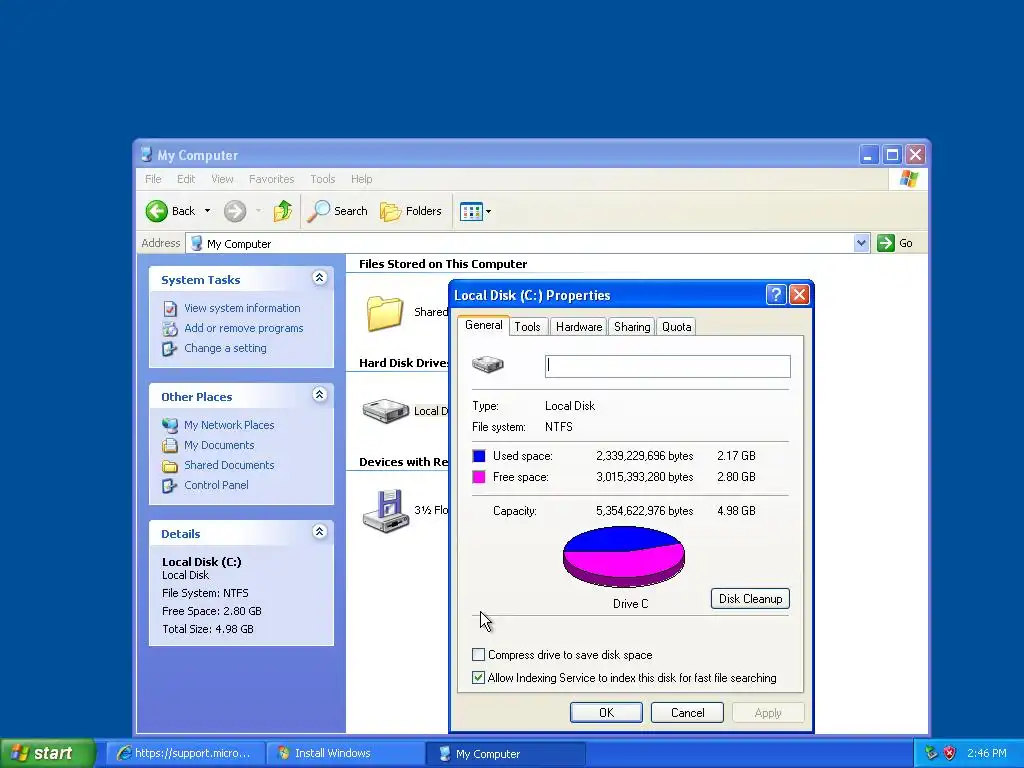
Task: Click the Add or remove programs icon
Action: pyautogui.click(x=170, y=328)
